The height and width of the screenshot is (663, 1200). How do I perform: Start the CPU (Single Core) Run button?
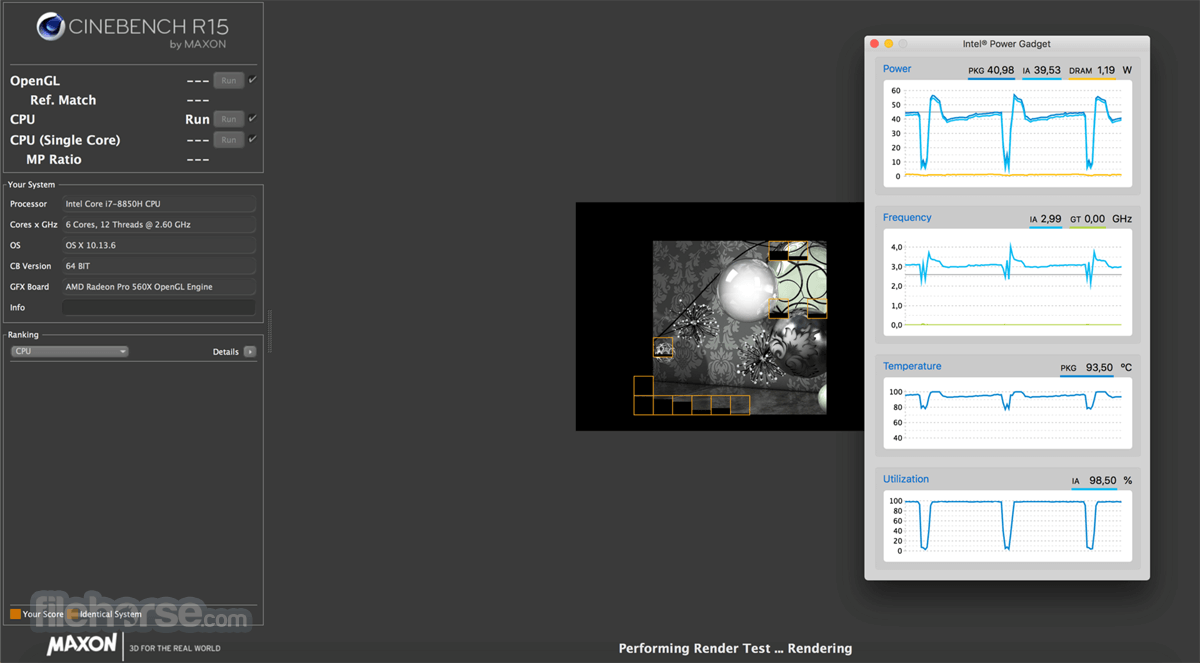[x=229, y=140]
